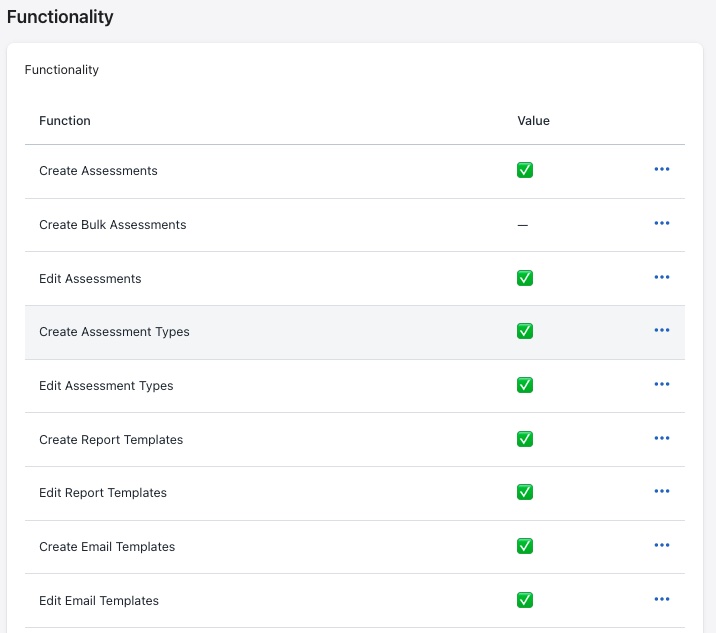Open the three-dot menu for Create Report Templates
716x633 pixels.
(x=661, y=438)
